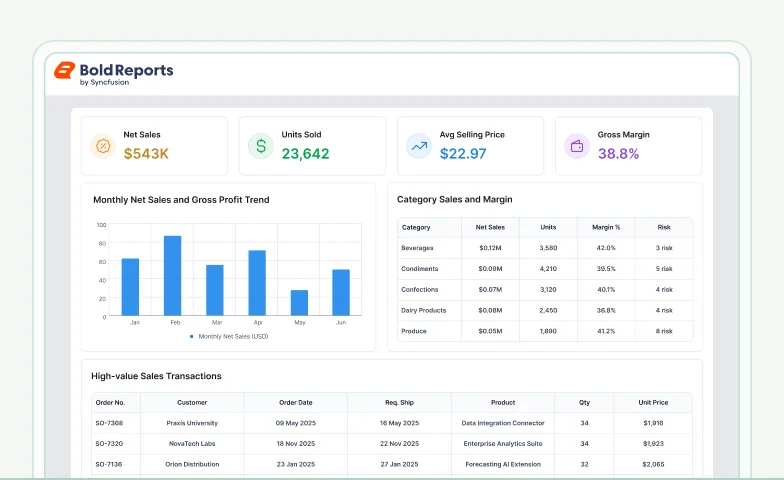Click the 41.2% margin cell for Produce
The height and width of the screenshot is (480, 784).
[x=606, y=331]
